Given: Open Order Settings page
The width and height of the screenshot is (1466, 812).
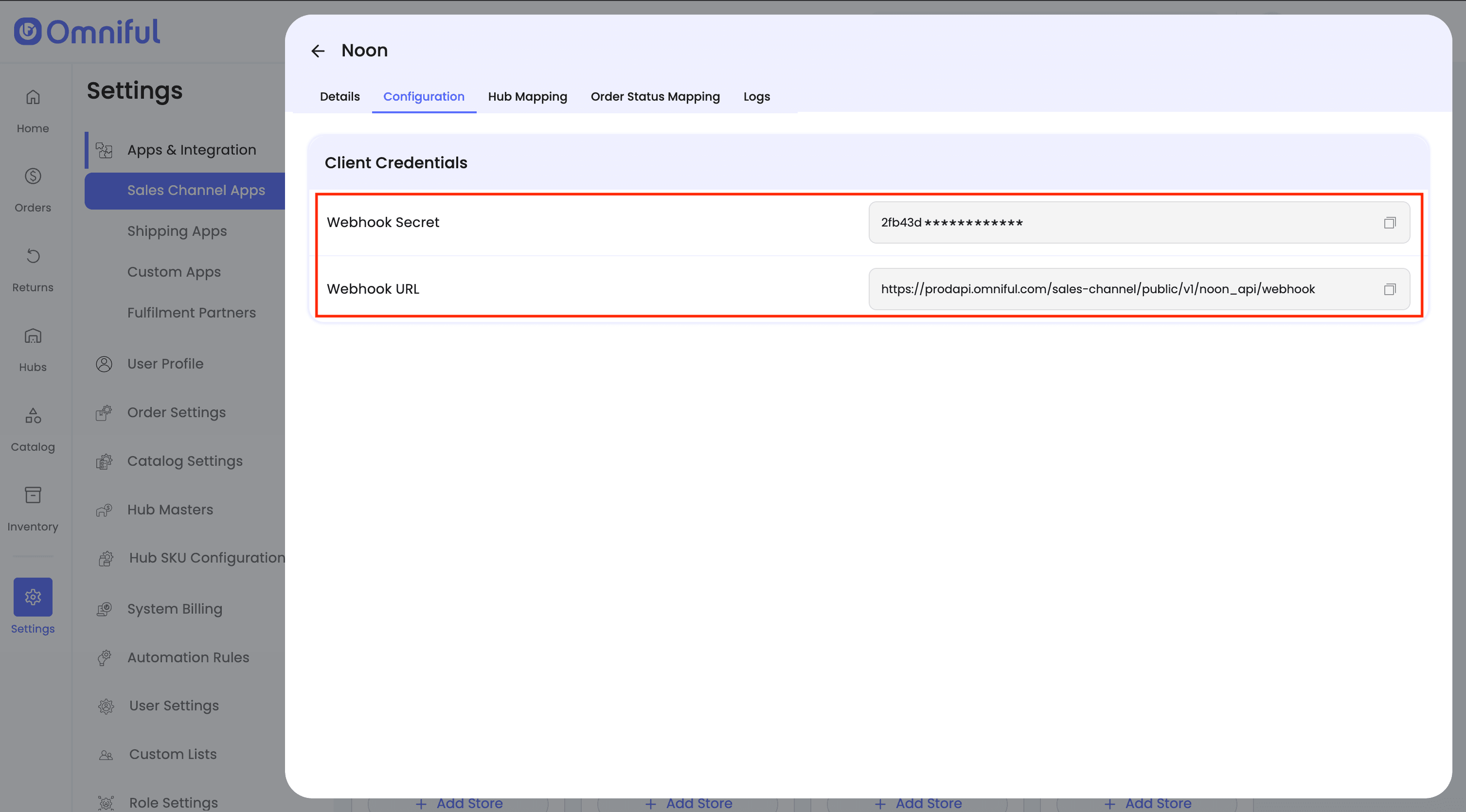Looking at the screenshot, I should pyautogui.click(x=177, y=412).
